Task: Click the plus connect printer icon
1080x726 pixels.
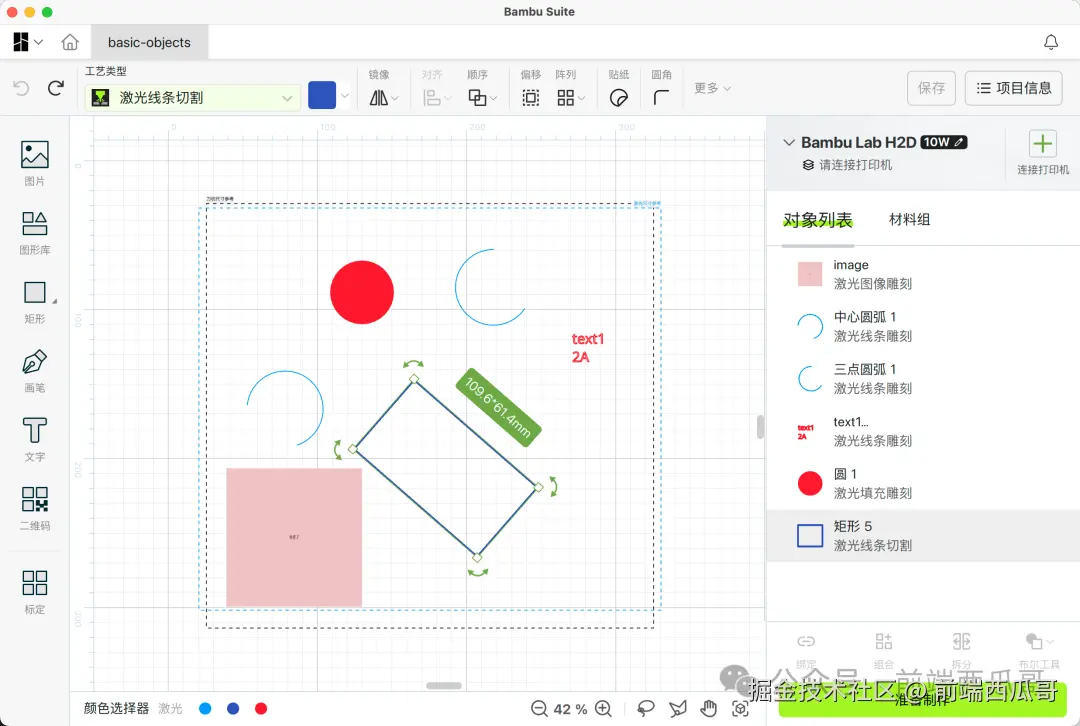Action: click(1043, 144)
